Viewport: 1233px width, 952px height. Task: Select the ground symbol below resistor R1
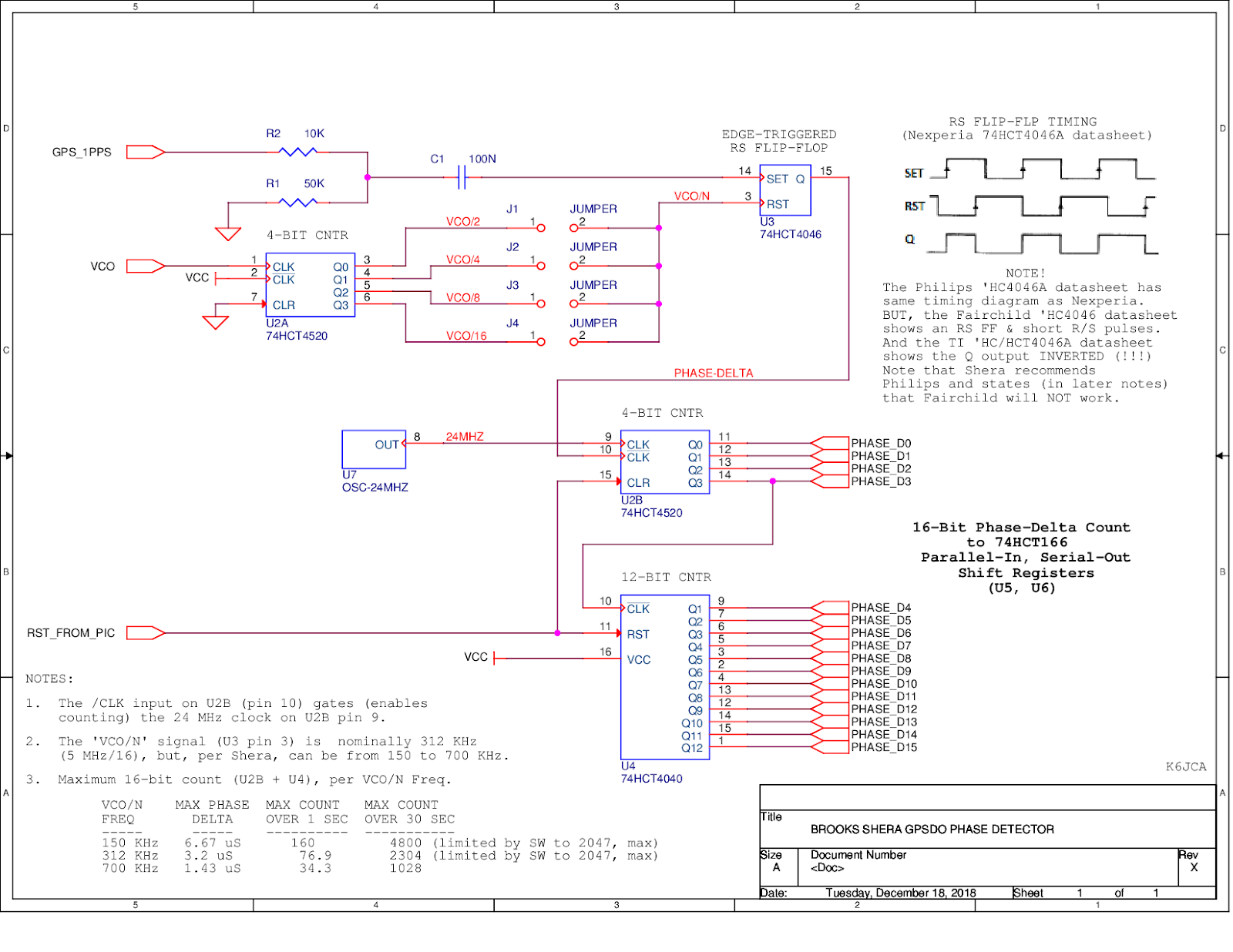point(228,234)
